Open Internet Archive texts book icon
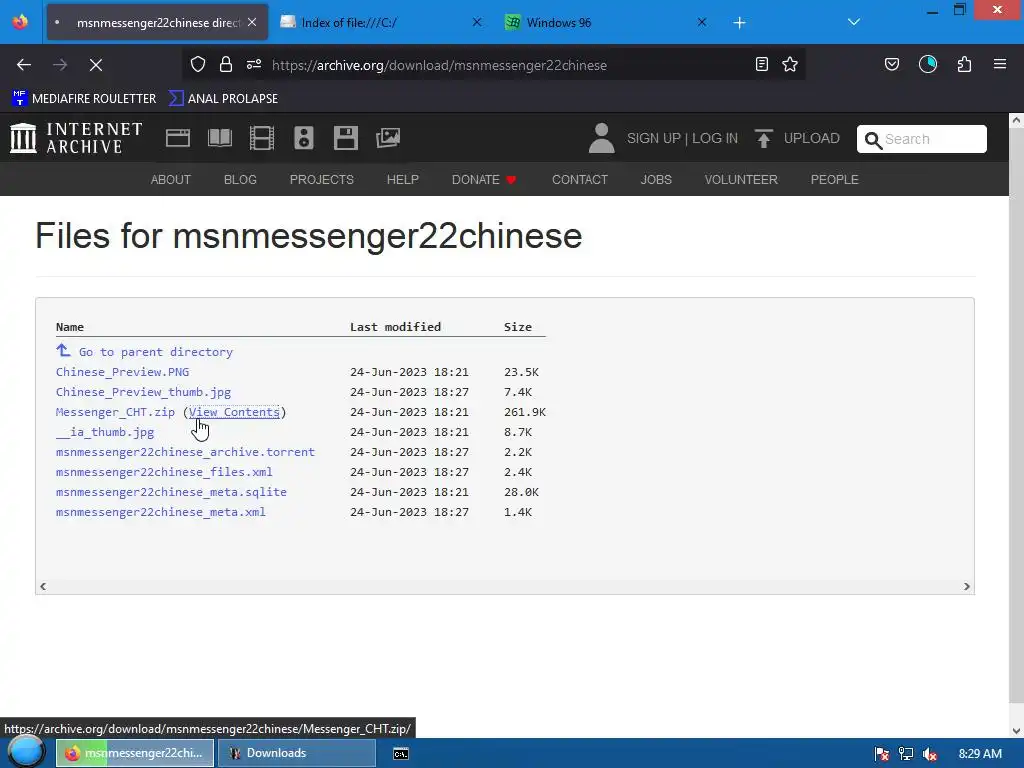Viewport: 1024px width, 768px height. pyautogui.click(x=220, y=138)
